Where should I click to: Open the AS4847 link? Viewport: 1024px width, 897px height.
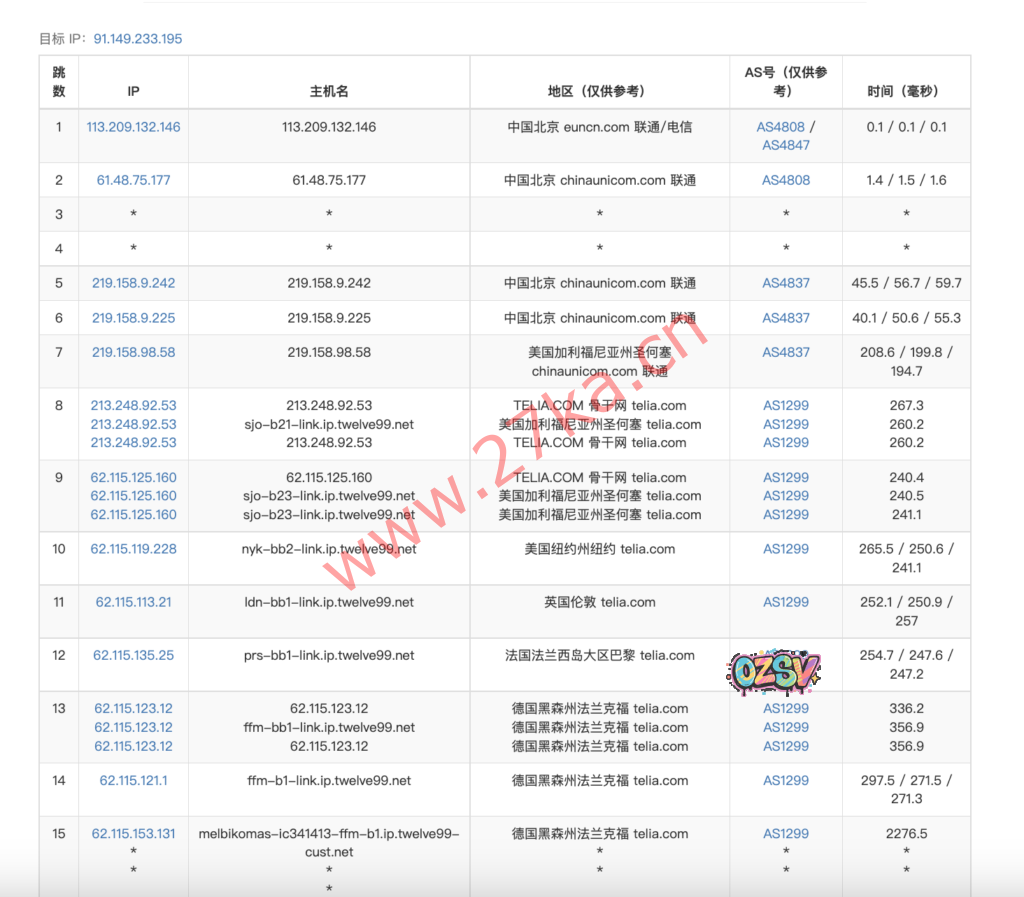(786, 145)
